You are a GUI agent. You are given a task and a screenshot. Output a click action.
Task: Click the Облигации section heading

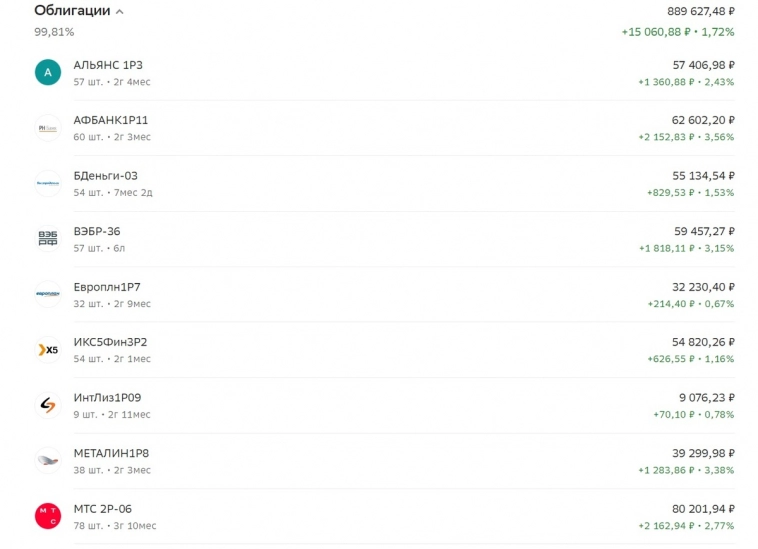(72, 11)
